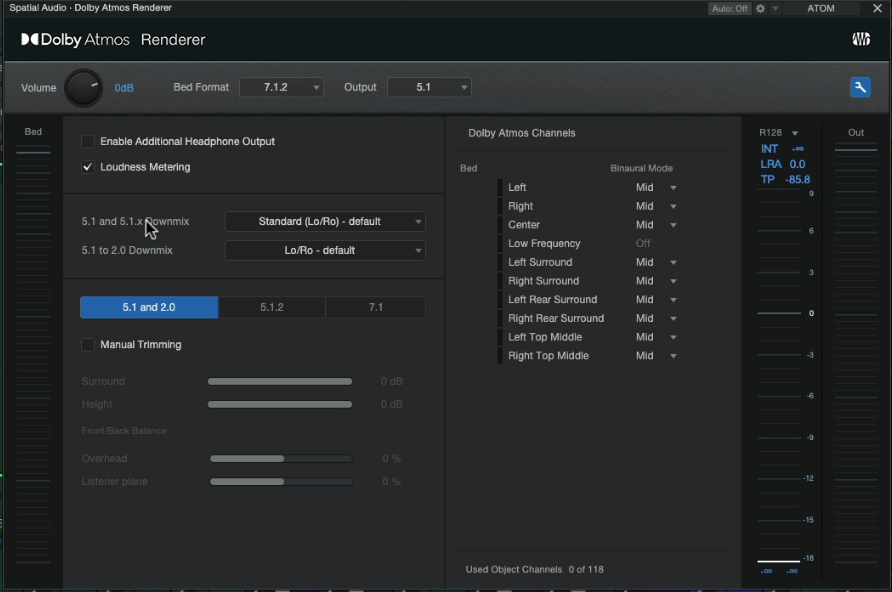Image resolution: width=892 pixels, height=592 pixels.
Task: Close the Dolby Atmos Renderer window
Action: tap(877, 9)
